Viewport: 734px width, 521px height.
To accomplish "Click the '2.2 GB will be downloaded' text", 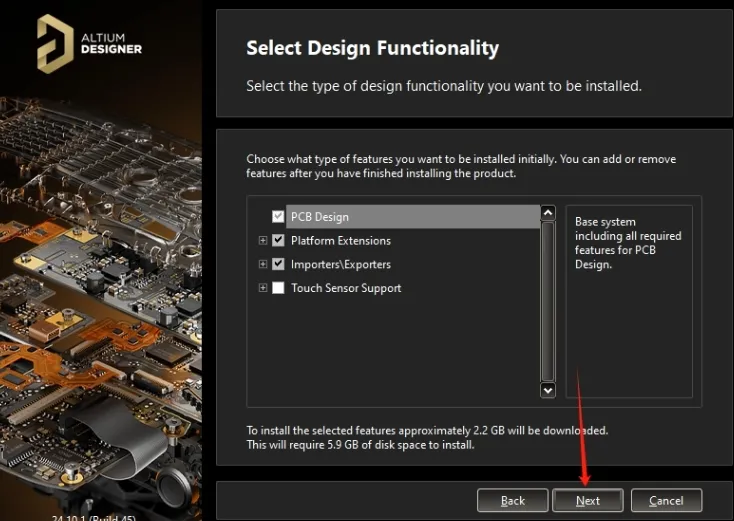I will pyautogui.click(x=541, y=430).
